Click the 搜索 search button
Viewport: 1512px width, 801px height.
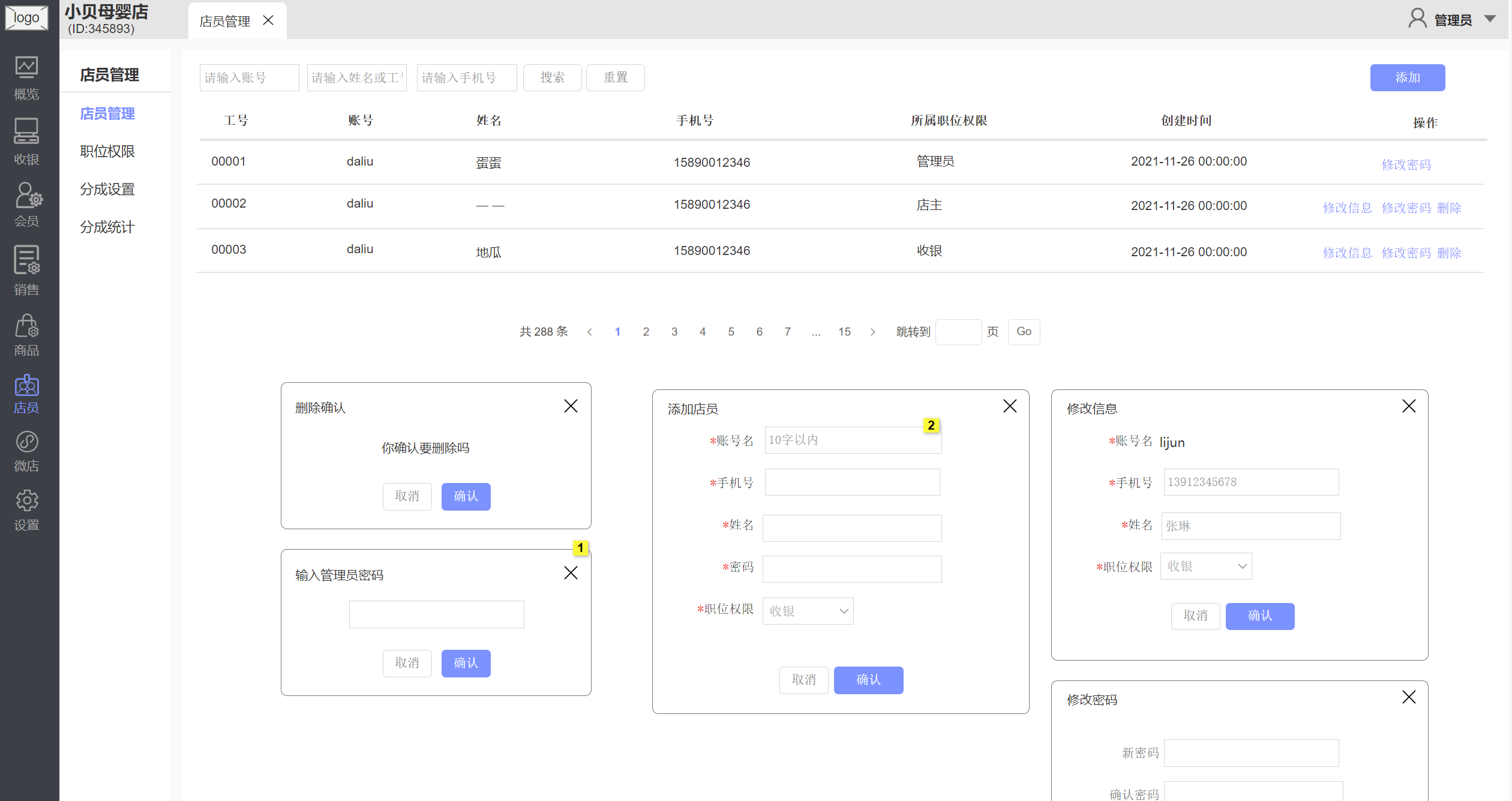tap(552, 77)
